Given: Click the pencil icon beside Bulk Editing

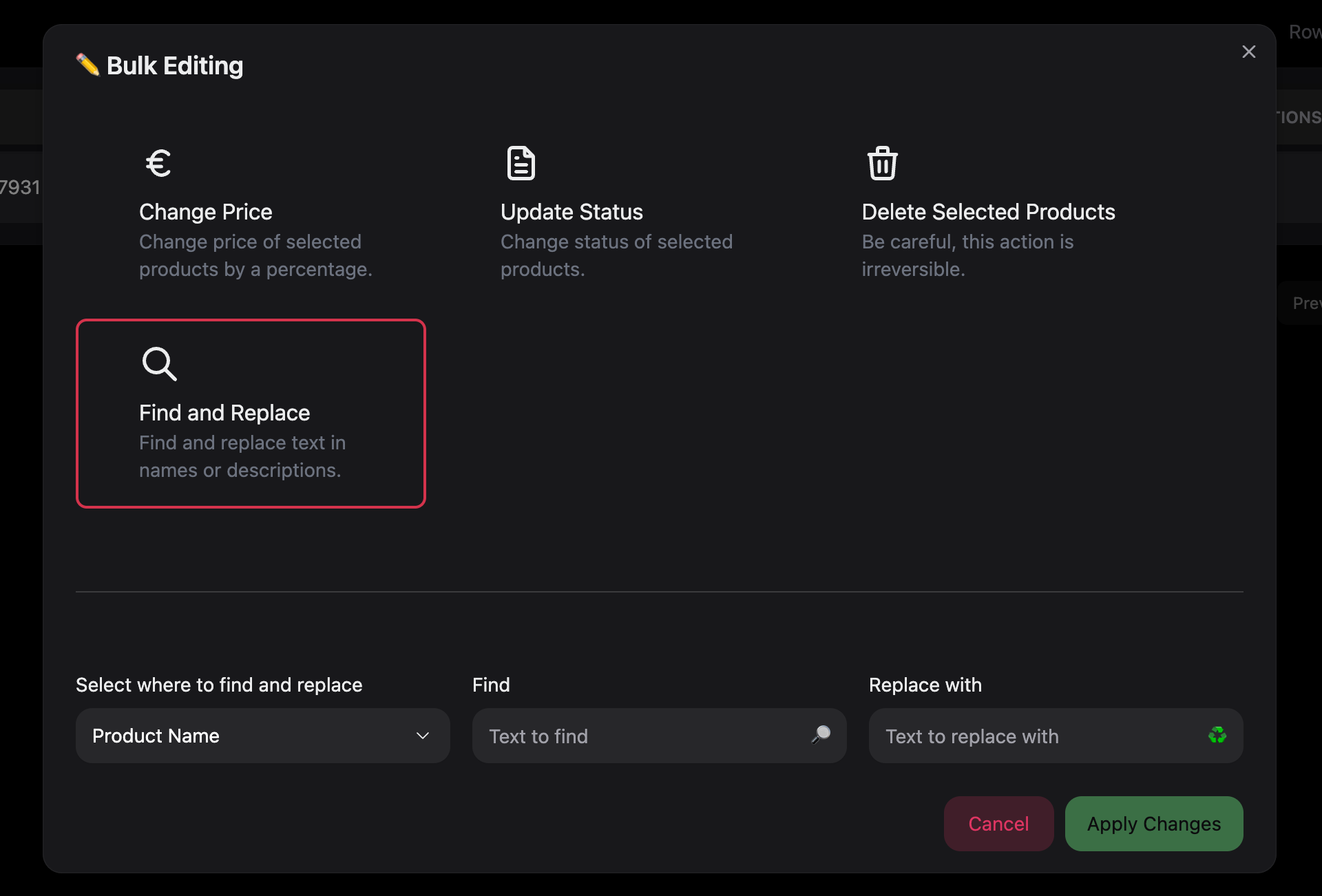Looking at the screenshot, I should tap(87, 65).
